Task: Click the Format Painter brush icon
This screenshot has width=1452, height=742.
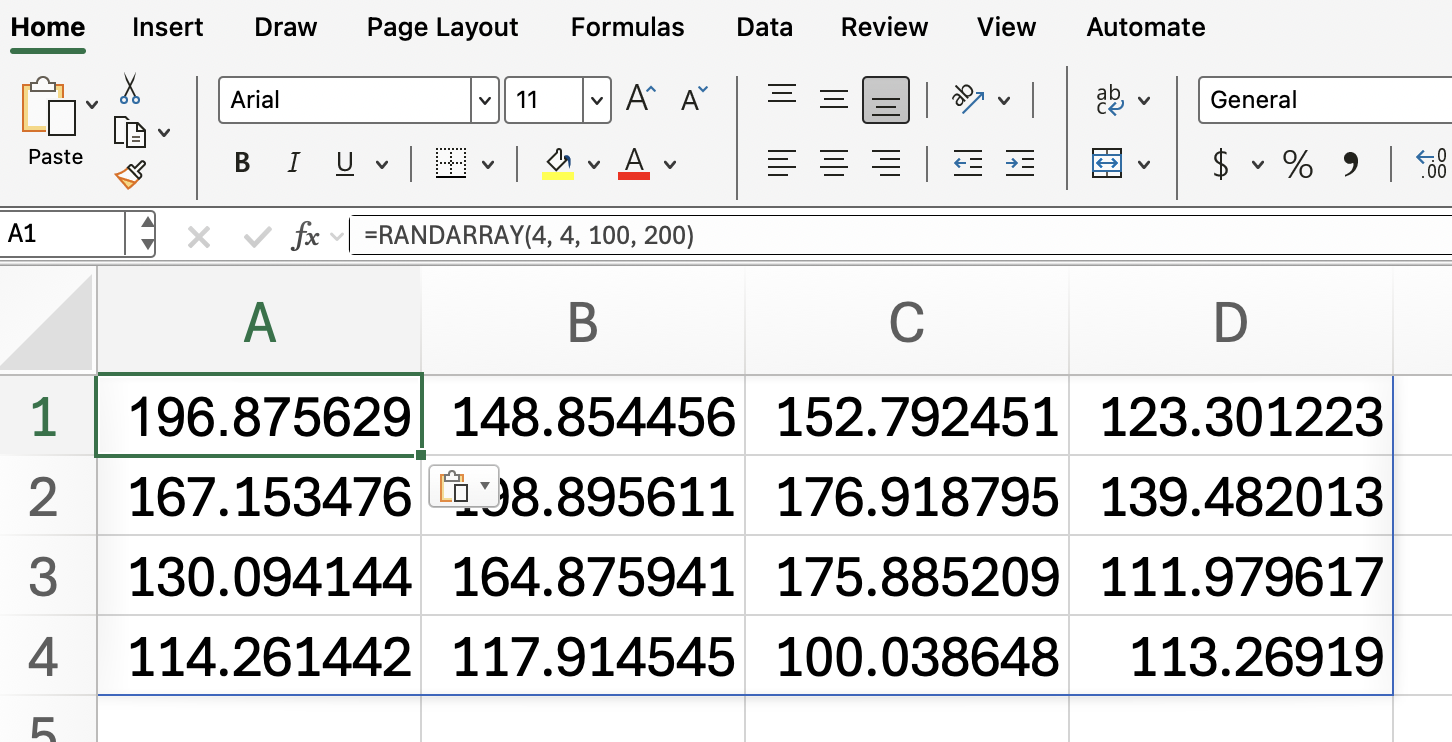Action: click(x=130, y=175)
